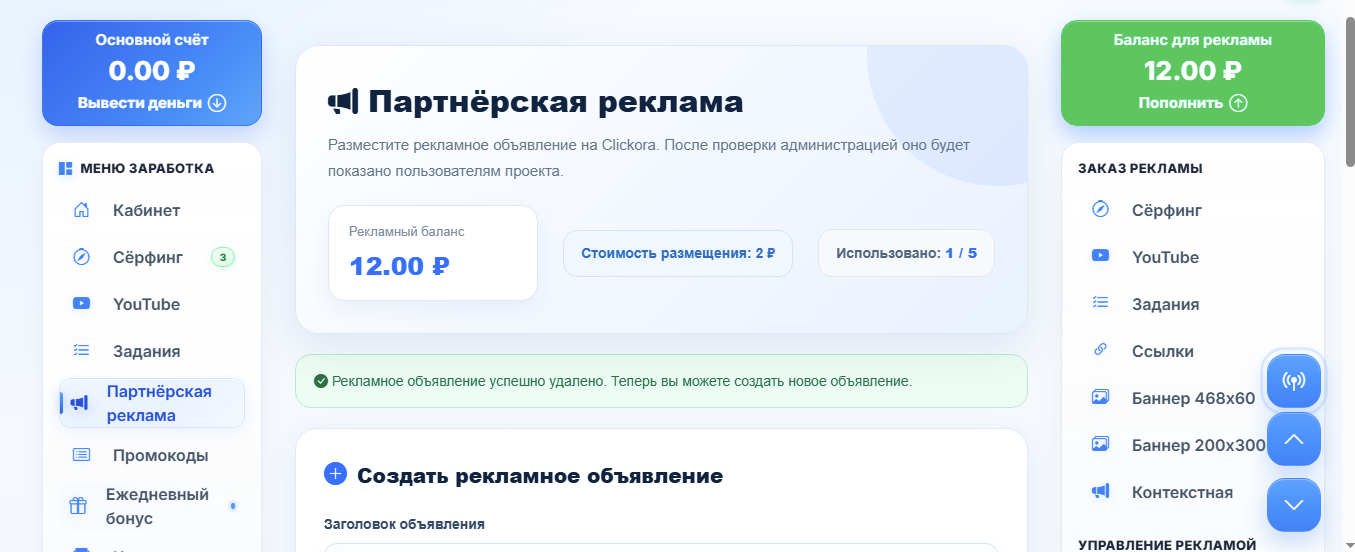Open the Промокоды menu item
Image resolution: width=1355 pixels, height=552 pixels.
152,455
